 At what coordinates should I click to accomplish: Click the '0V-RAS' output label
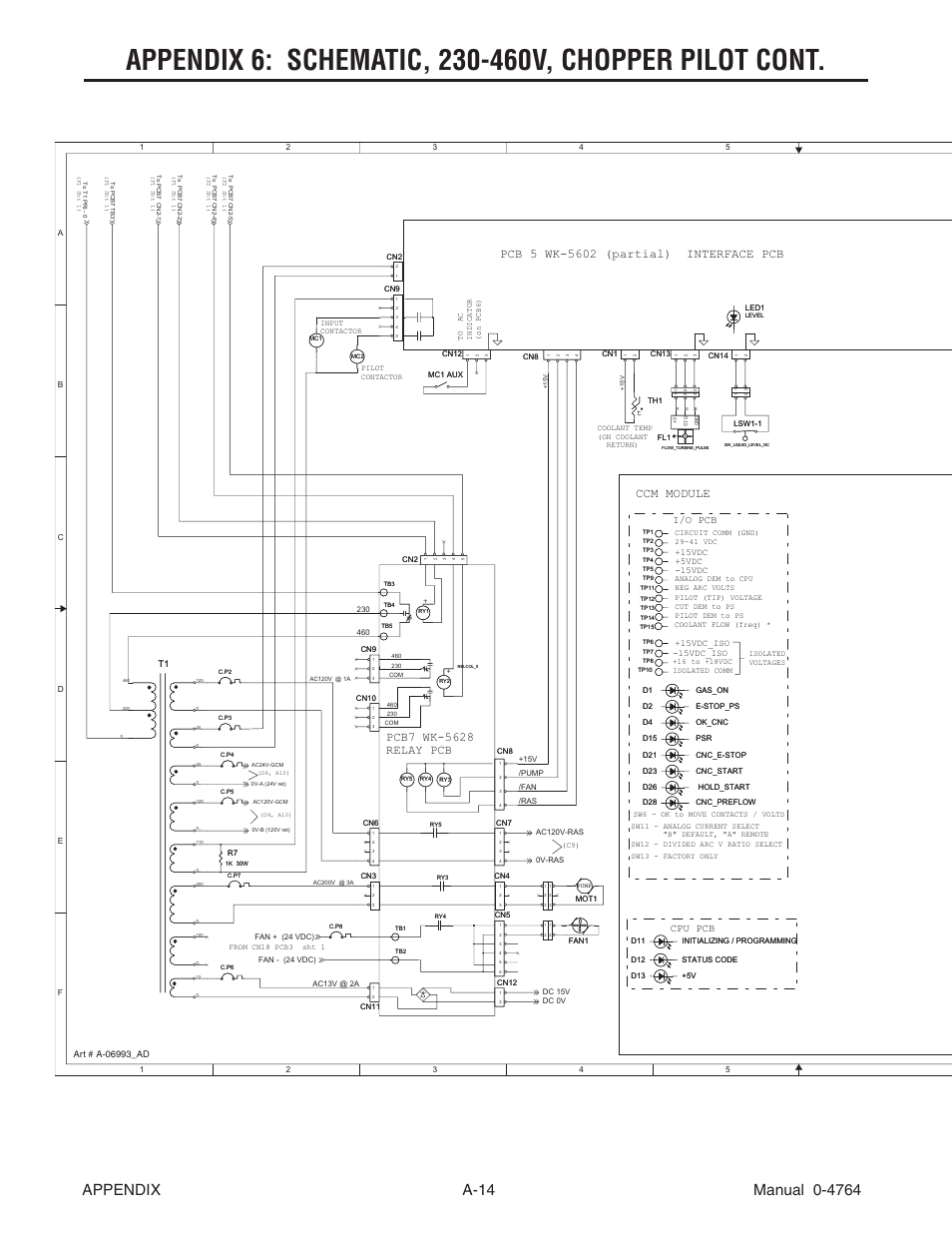[x=550, y=860]
